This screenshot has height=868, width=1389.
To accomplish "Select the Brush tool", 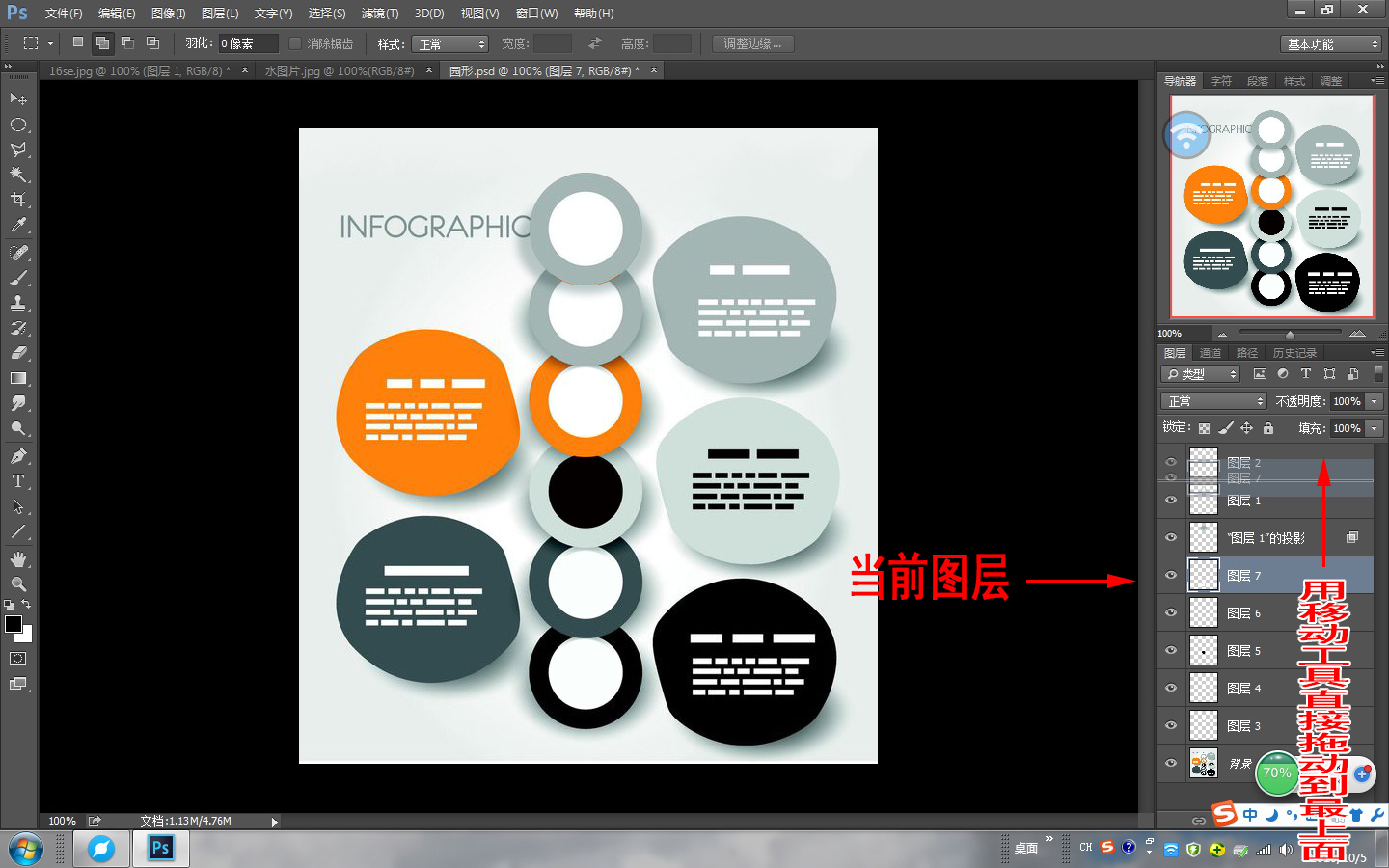I will pos(17,278).
